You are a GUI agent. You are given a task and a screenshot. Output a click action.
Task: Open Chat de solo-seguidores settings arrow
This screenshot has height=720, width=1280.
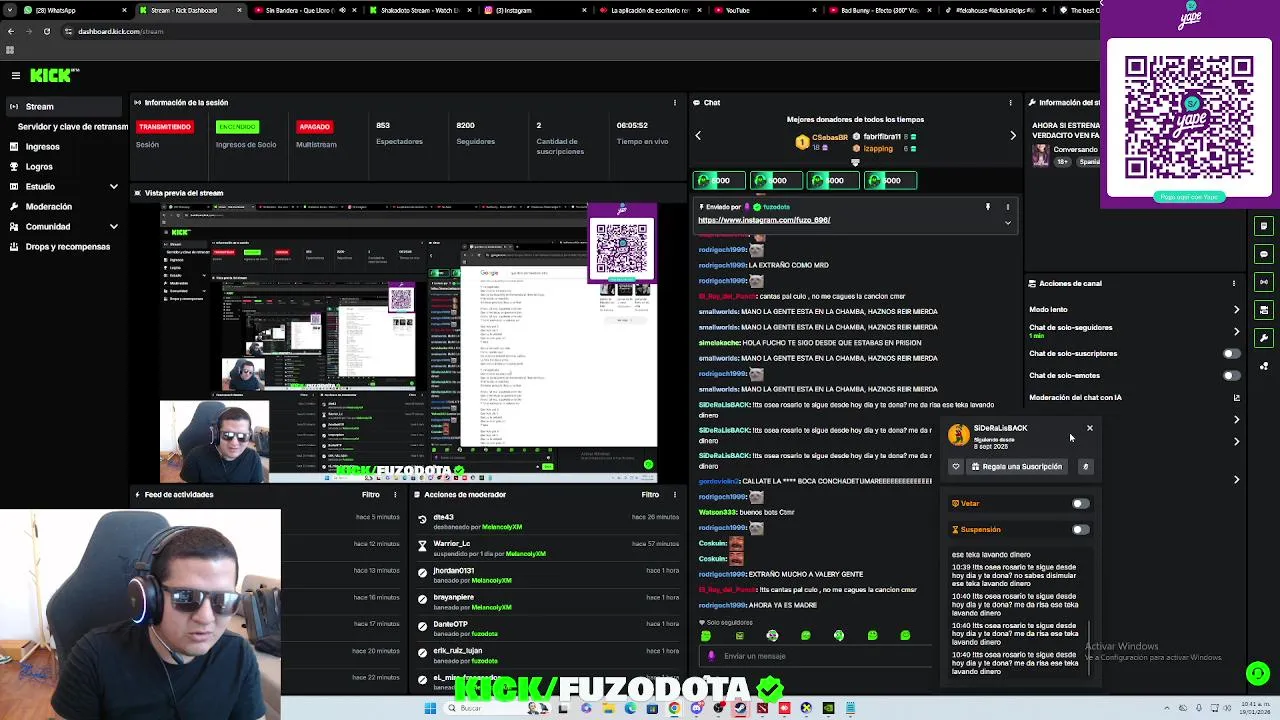1236,331
